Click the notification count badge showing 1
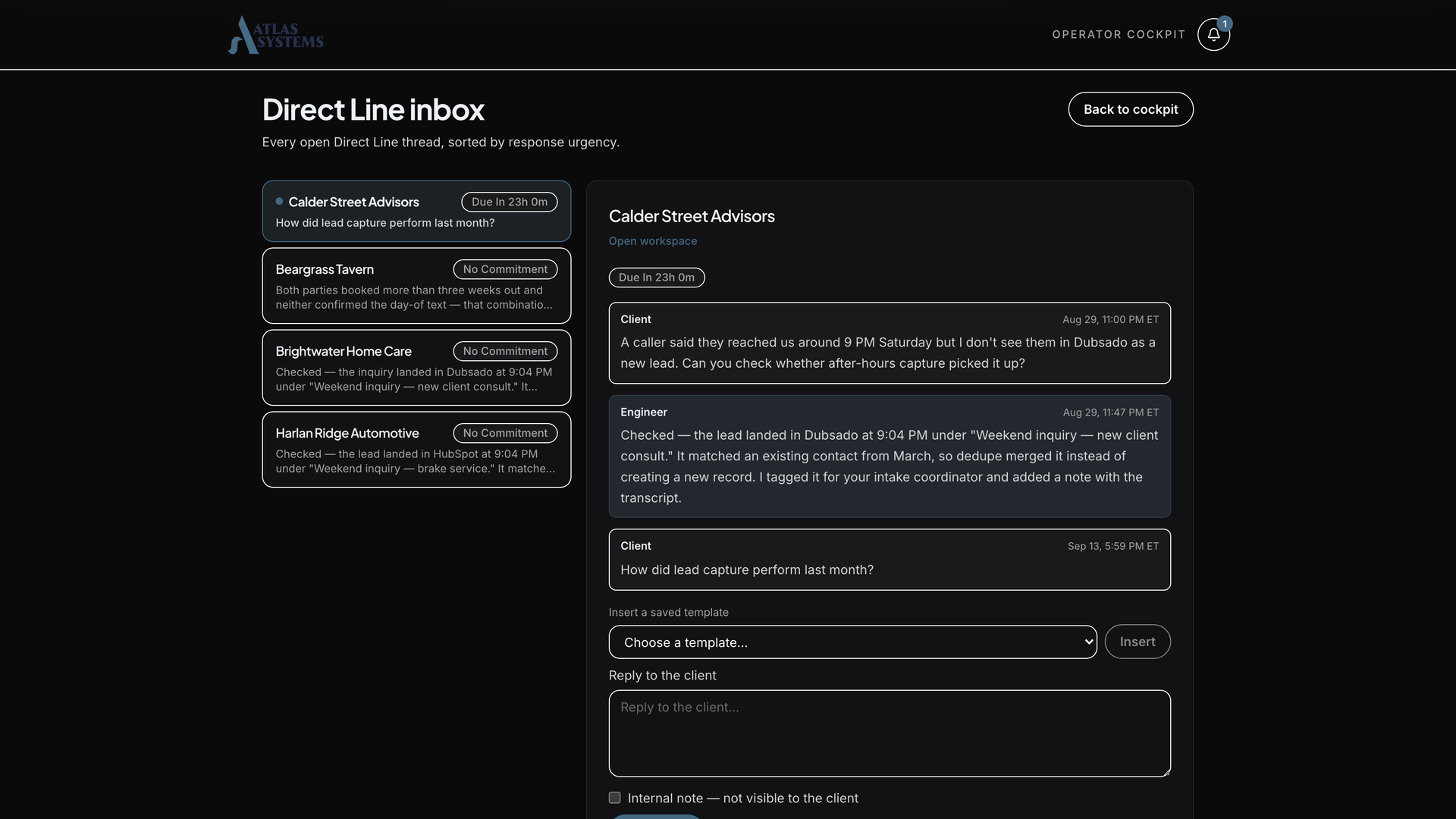Image resolution: width=1456 pixels, height=819 pixels. (1225, 24)
